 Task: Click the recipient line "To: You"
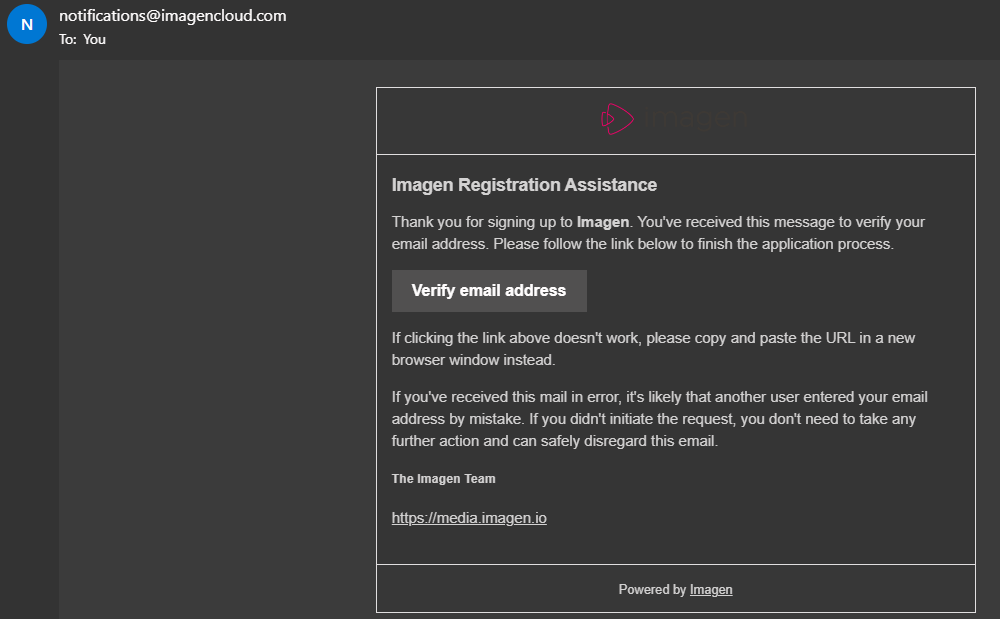click(x=82, y=40)
